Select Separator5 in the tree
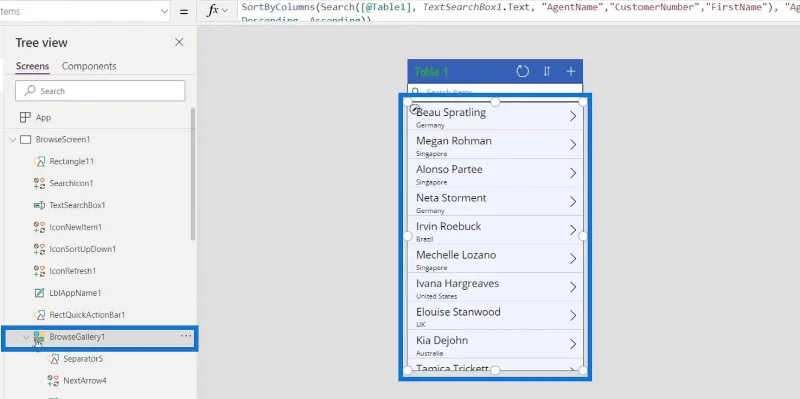The height and width of the screenshot is (399, 800). click(83, 359)
